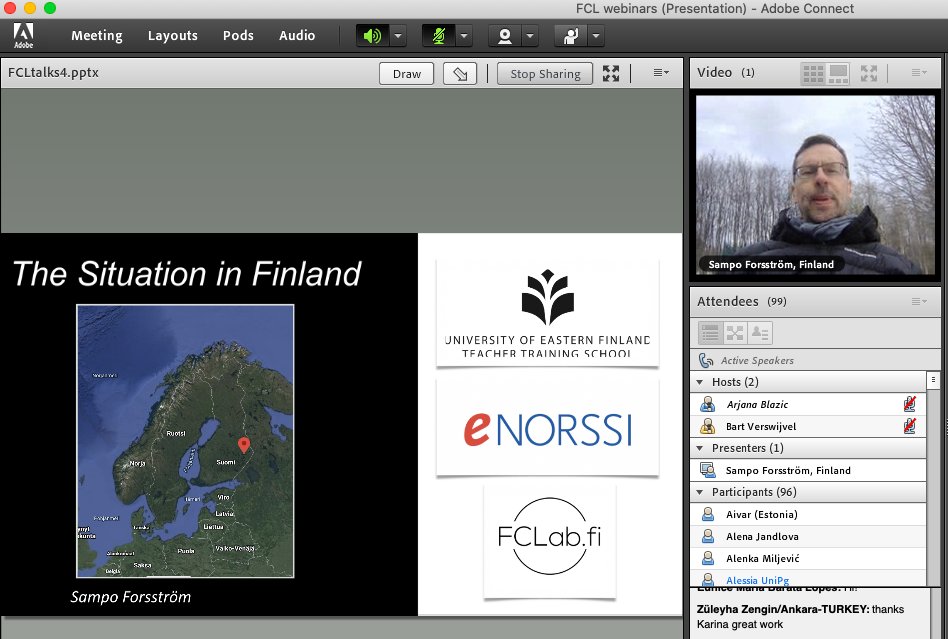The height and width of the screenshot is (639, 948).
Task: Open the Audio menu
Action: [297, 36]
